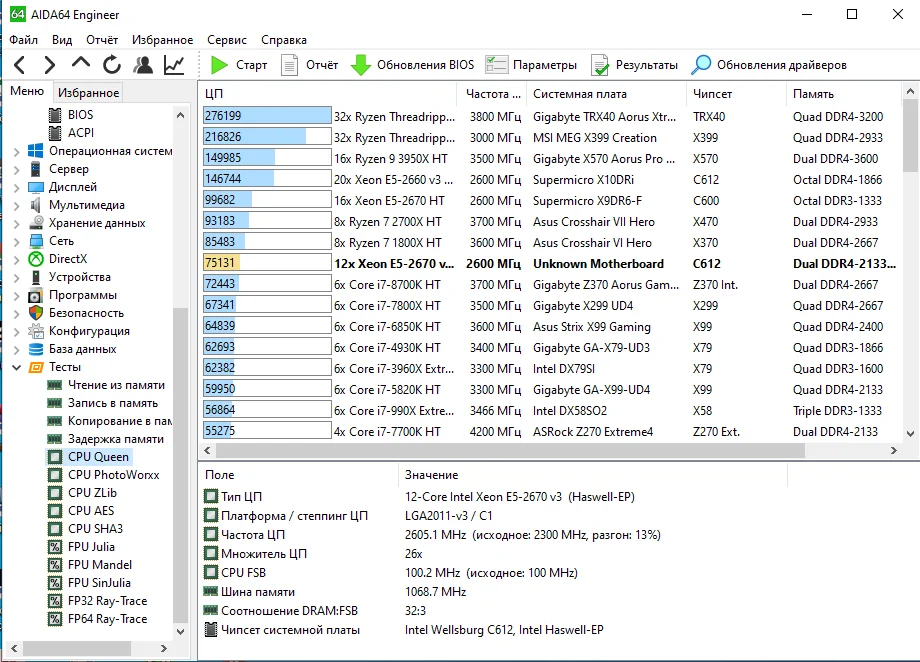This screenshot has height=662, width=920.
Task: Open Результаты toolbar button
Action: coord(634,65)
